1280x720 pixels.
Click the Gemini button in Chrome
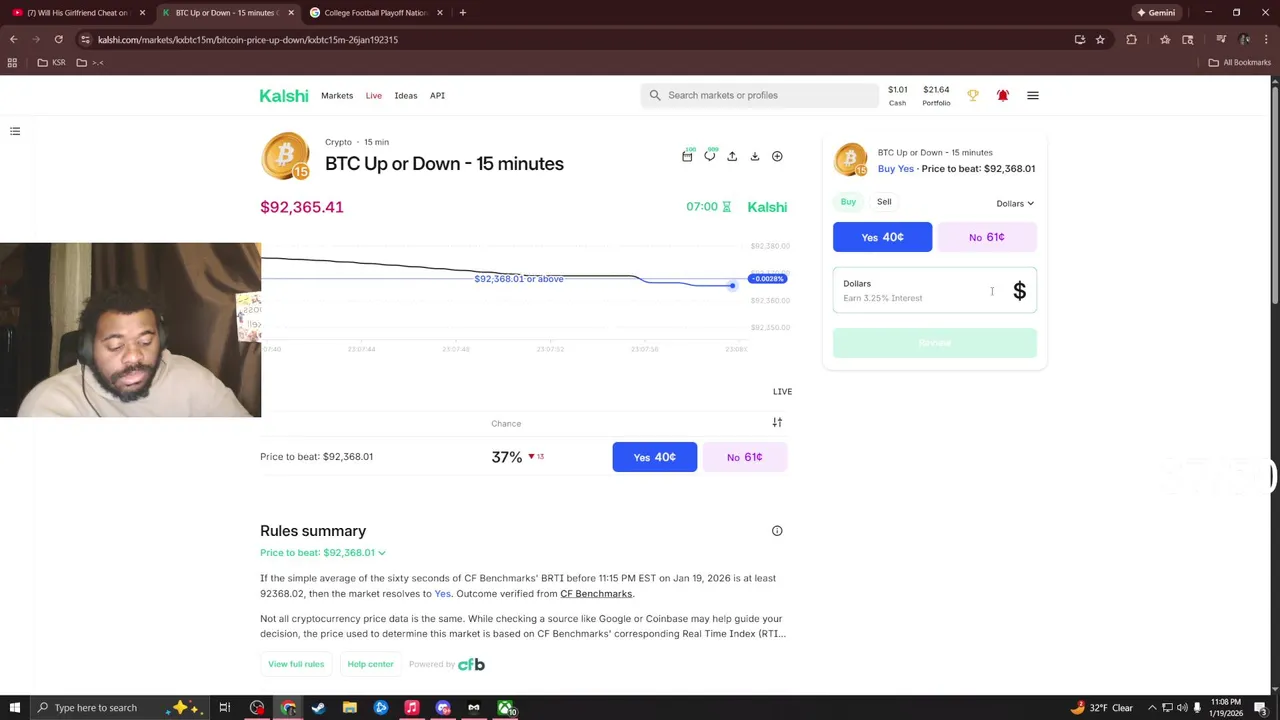coord(1155,13)
